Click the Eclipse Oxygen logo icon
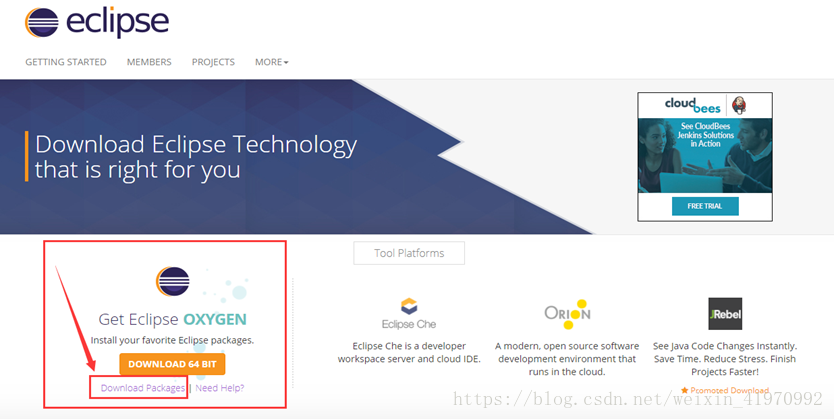 tap(173, 281)
